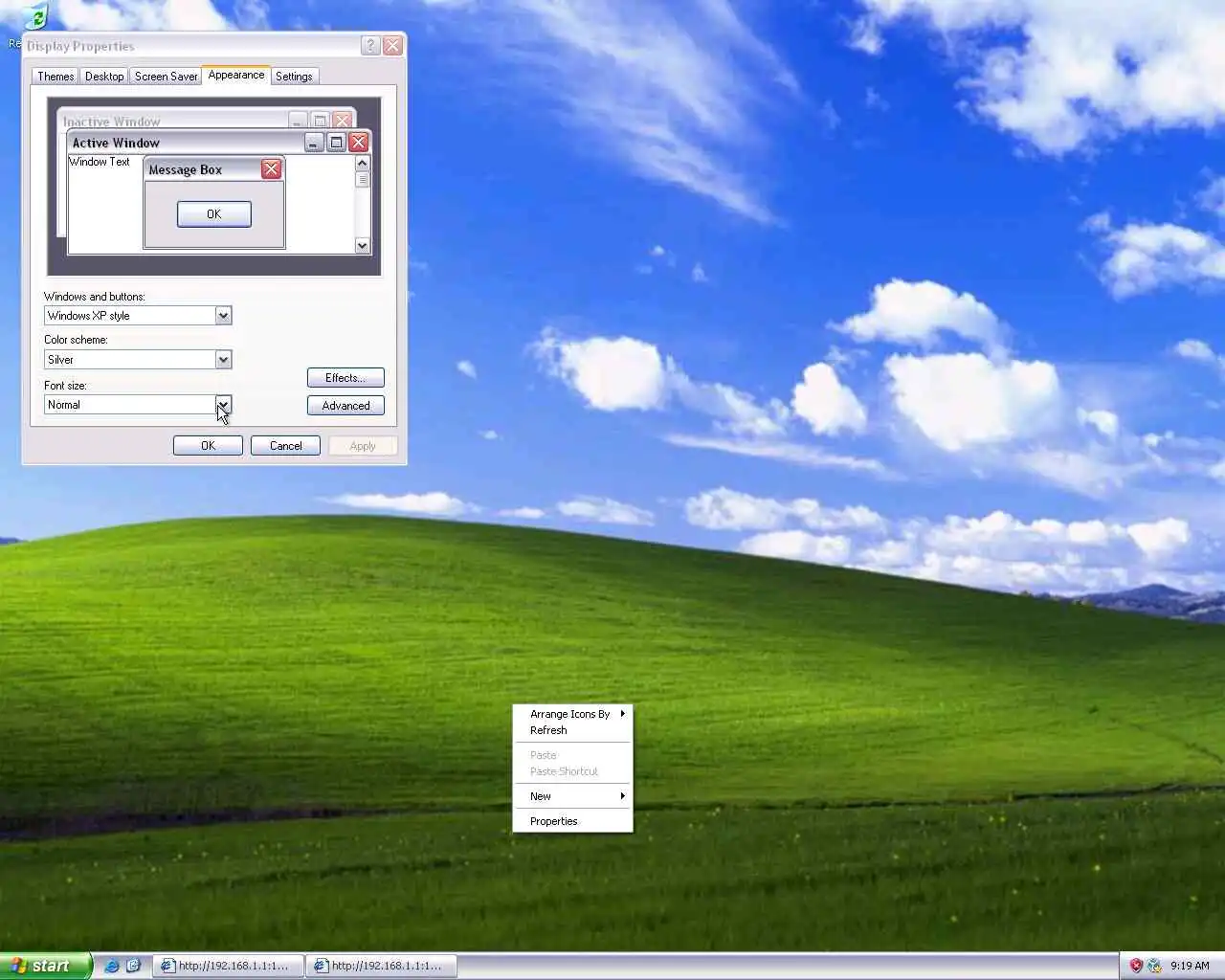Click the preview Message Box OK button

coord(214,214)
